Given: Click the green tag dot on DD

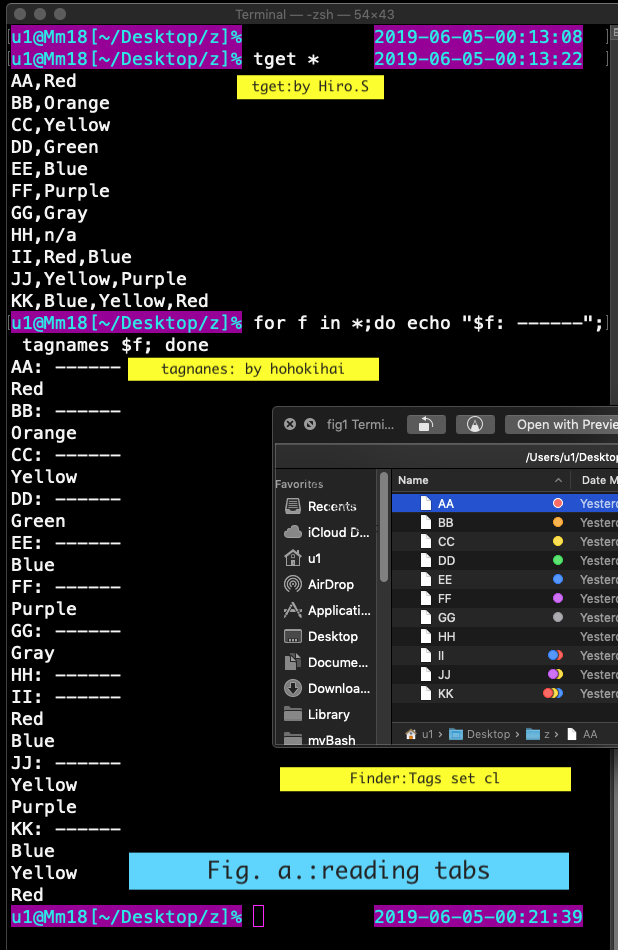Looking at the screenshot, I should 558,561.
